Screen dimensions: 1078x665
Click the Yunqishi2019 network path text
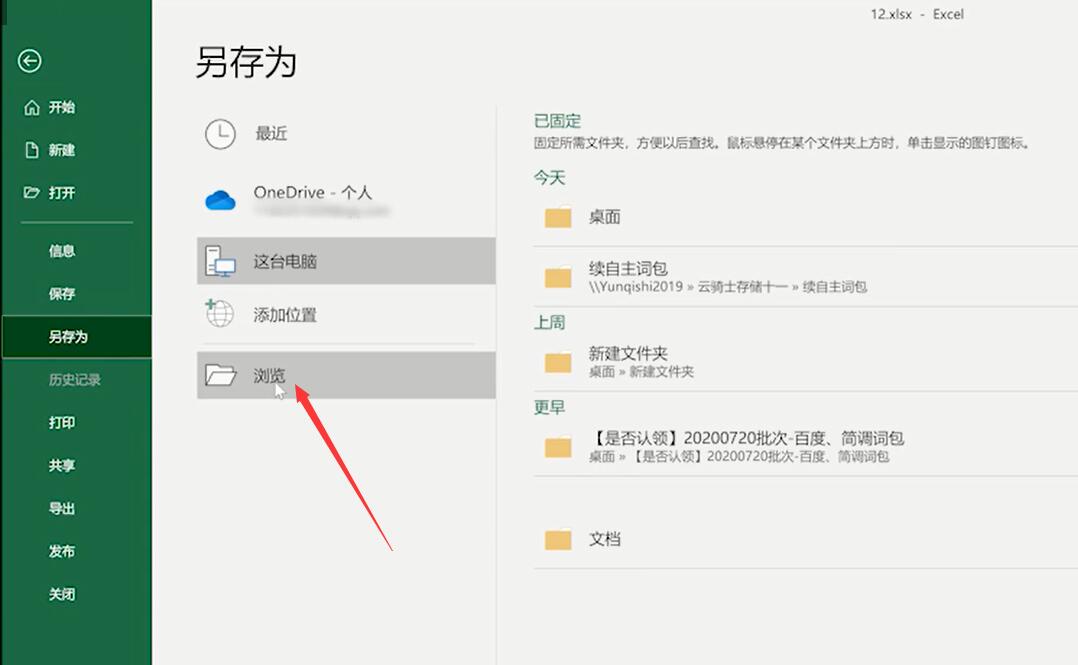coord(727,287)
